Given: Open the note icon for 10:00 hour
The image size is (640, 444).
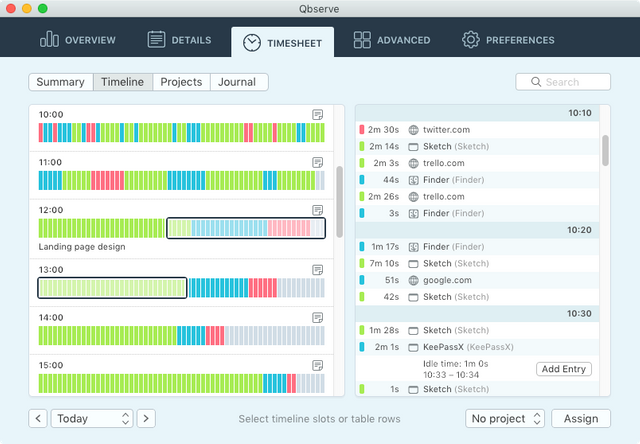Looking at the screenshot, I should [318, 115].
